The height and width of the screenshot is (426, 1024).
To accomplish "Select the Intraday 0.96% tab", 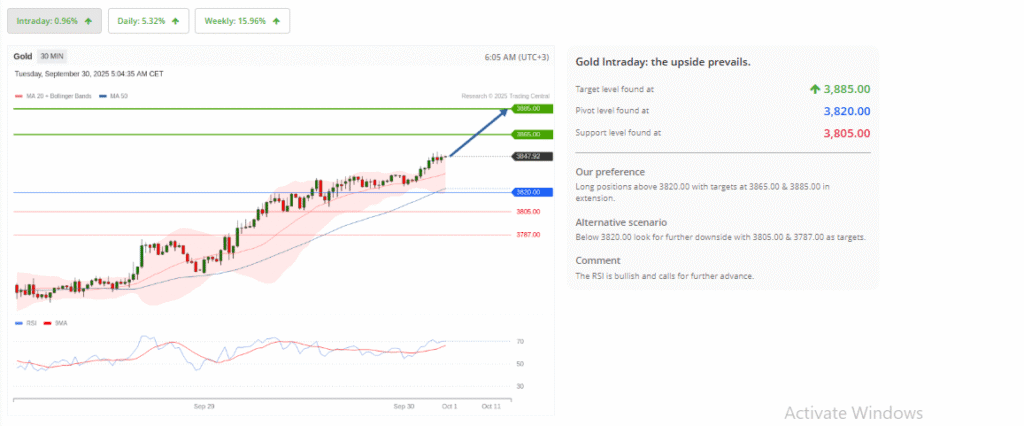I will pos(54,21).
